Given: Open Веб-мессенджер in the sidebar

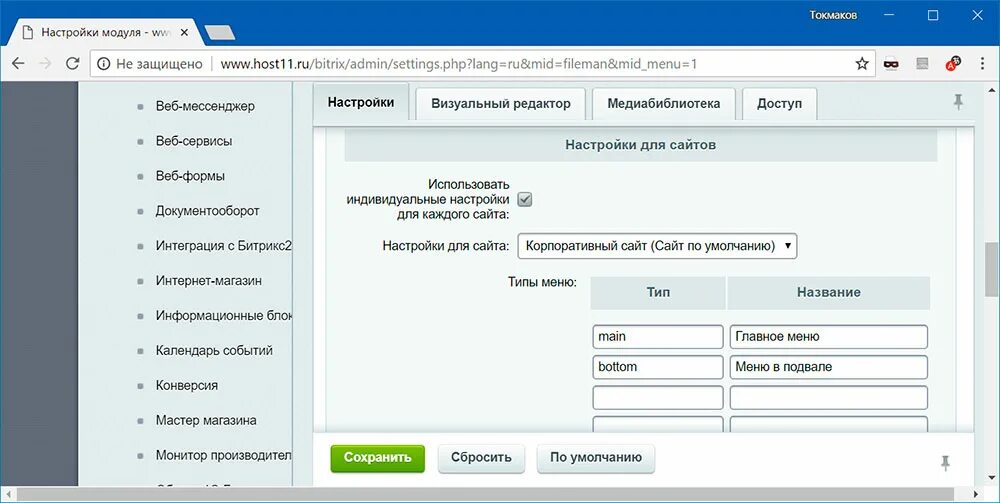Looking at the screenshot, I should coord(205,106).
